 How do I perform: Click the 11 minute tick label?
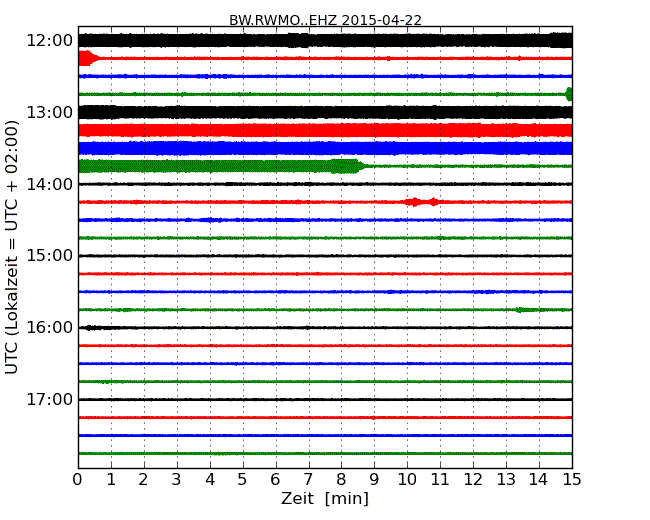click(440, 480)
